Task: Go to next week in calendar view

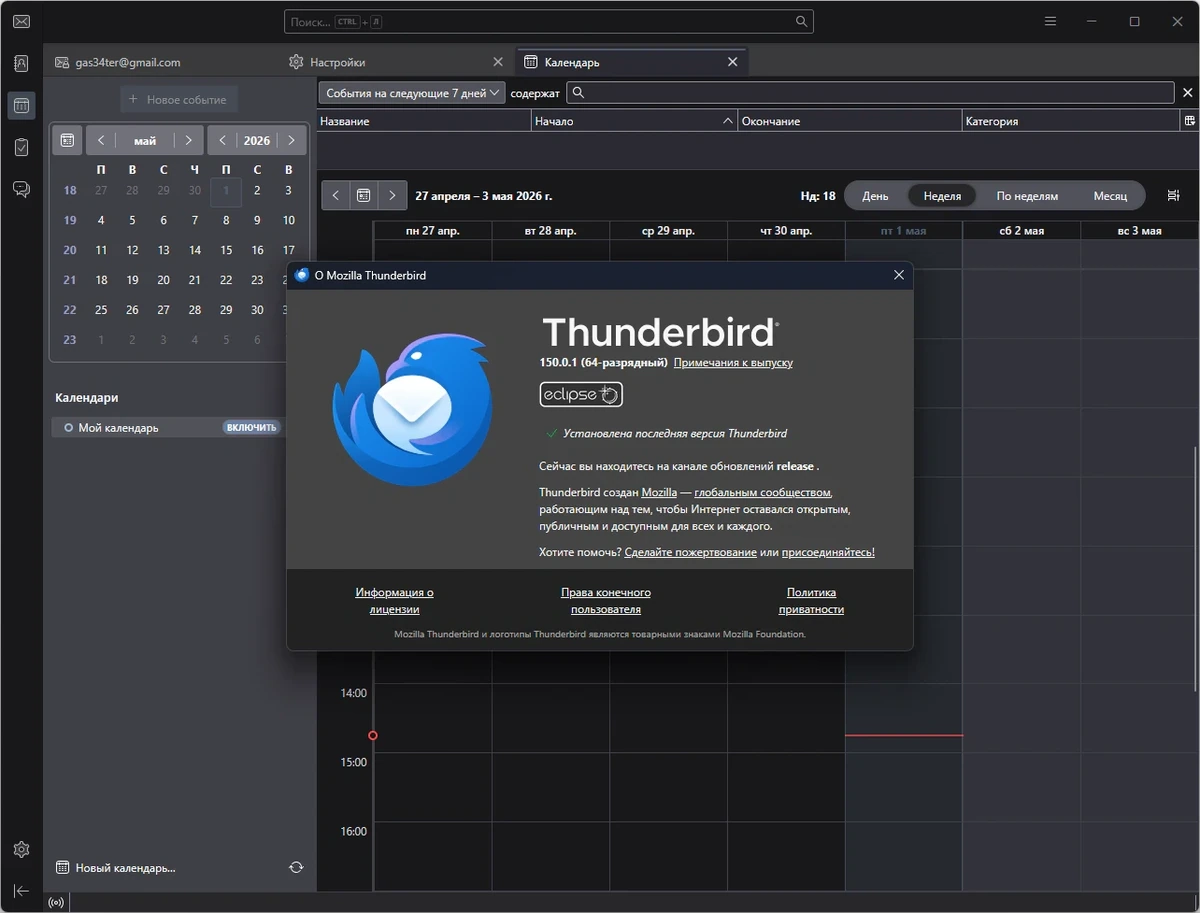Action: (393, 196)
